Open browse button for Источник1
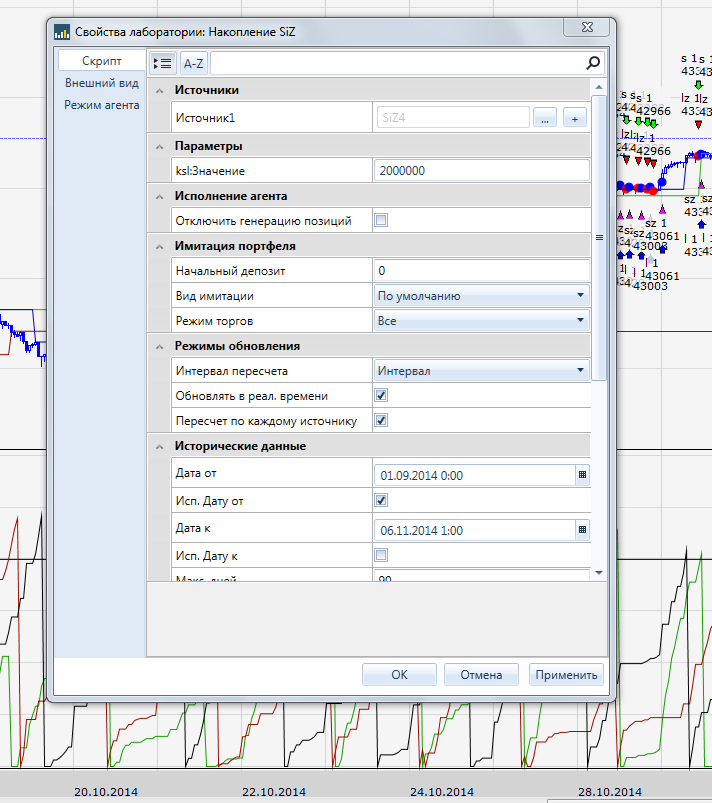Screen dimensions: 712x803 pos(544,118)
